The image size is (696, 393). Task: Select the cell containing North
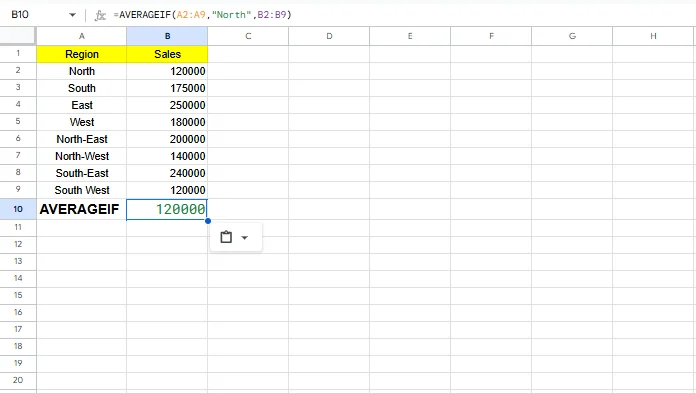(x=82, y=71)
